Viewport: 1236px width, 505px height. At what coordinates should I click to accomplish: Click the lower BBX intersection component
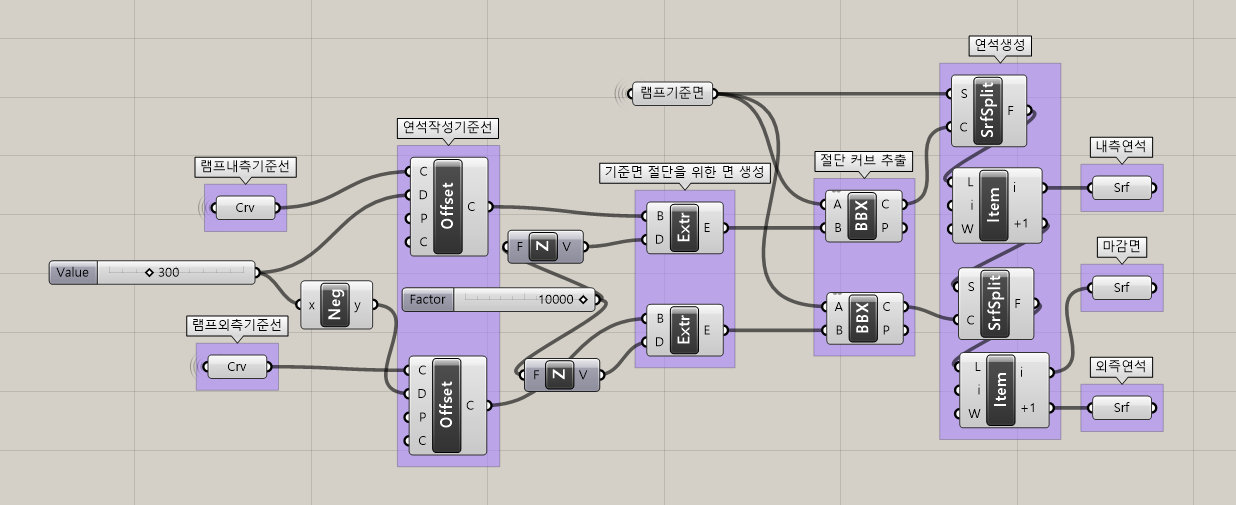click(x=861, y=316)
